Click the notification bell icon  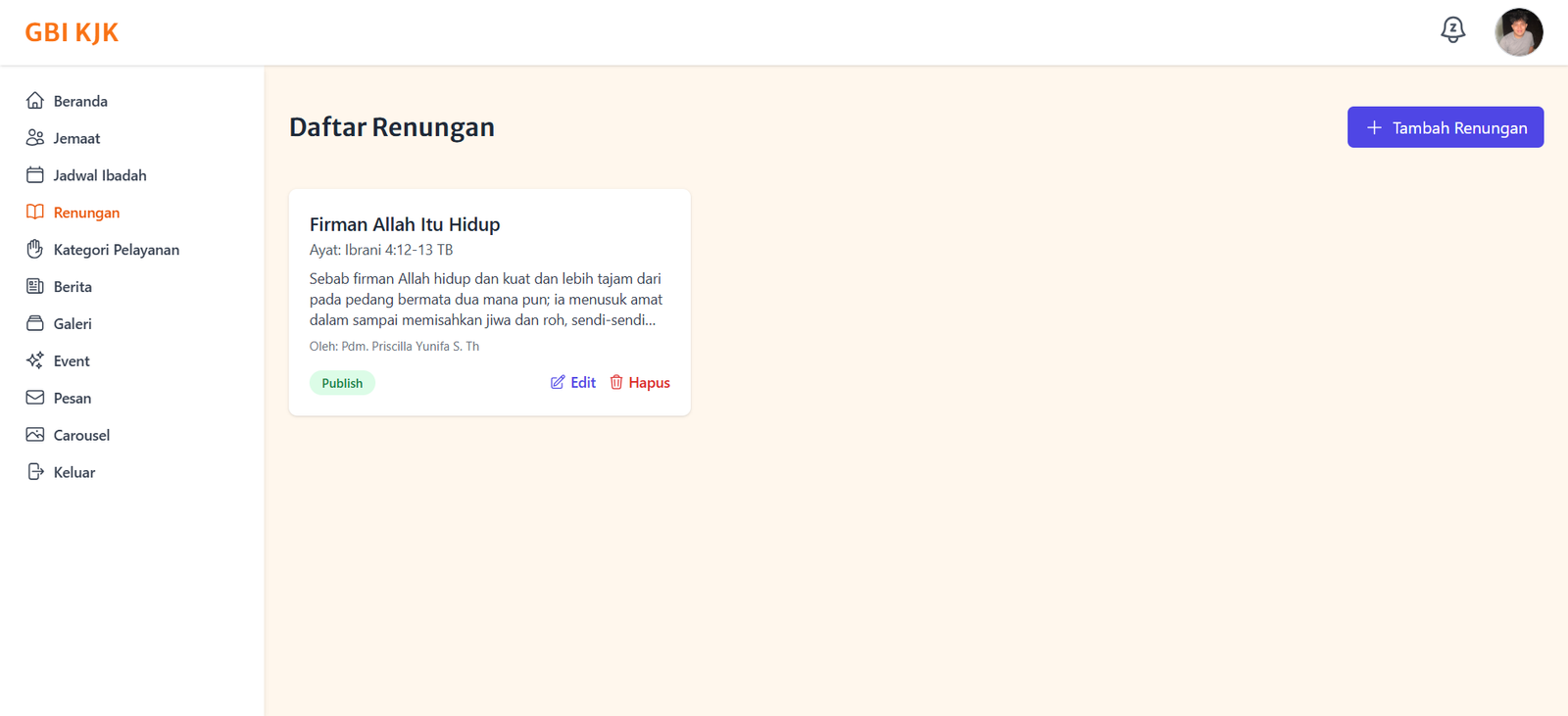coord(1452,30)
